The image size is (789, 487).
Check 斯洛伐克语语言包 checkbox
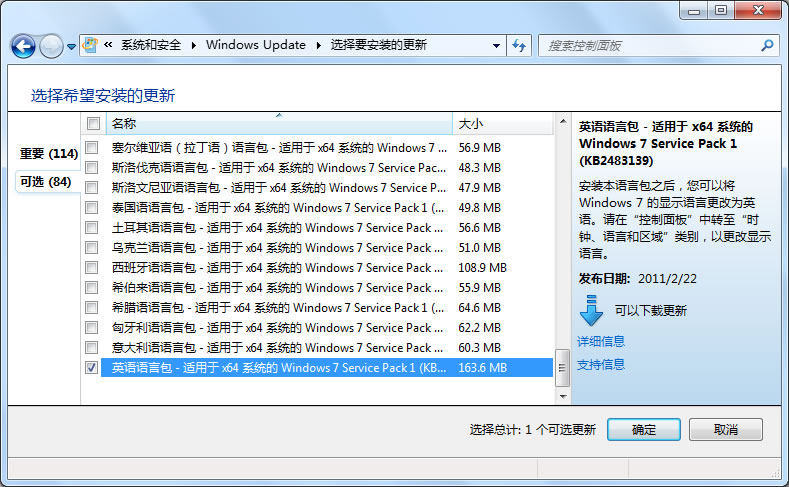point(92,168)
